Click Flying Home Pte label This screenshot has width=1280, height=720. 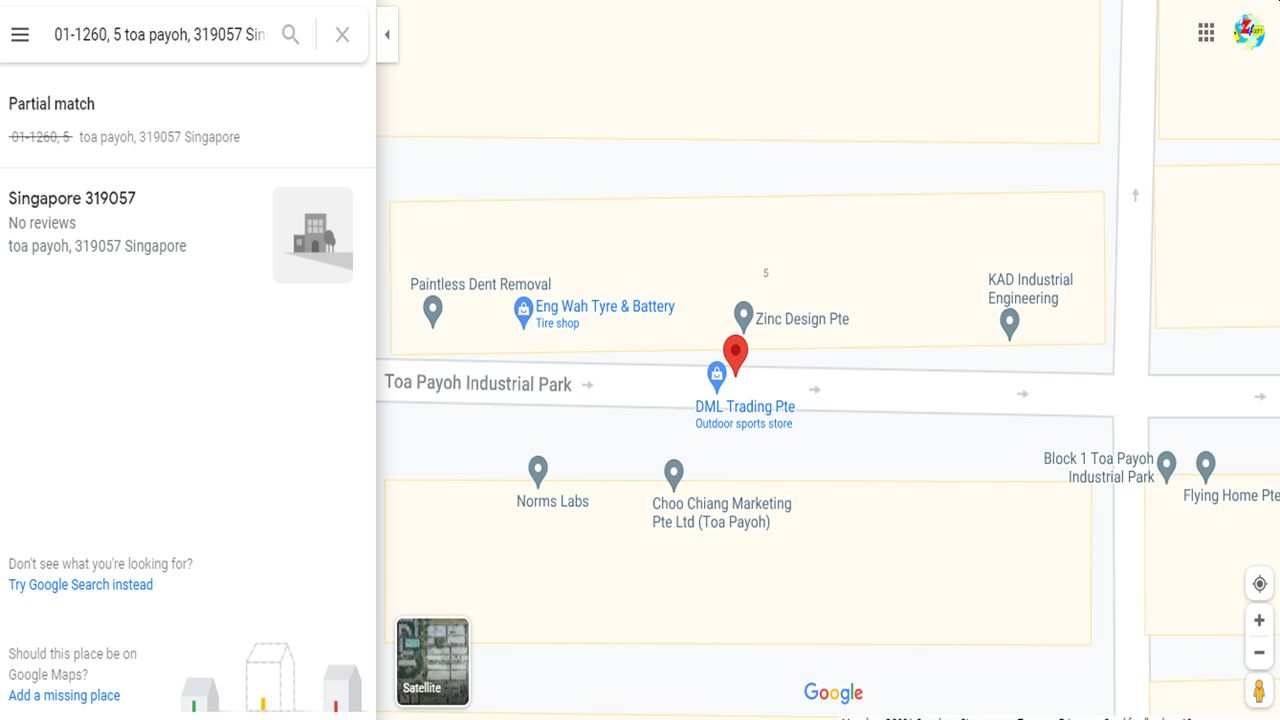pyautogui.click(x=1231, y=495)
